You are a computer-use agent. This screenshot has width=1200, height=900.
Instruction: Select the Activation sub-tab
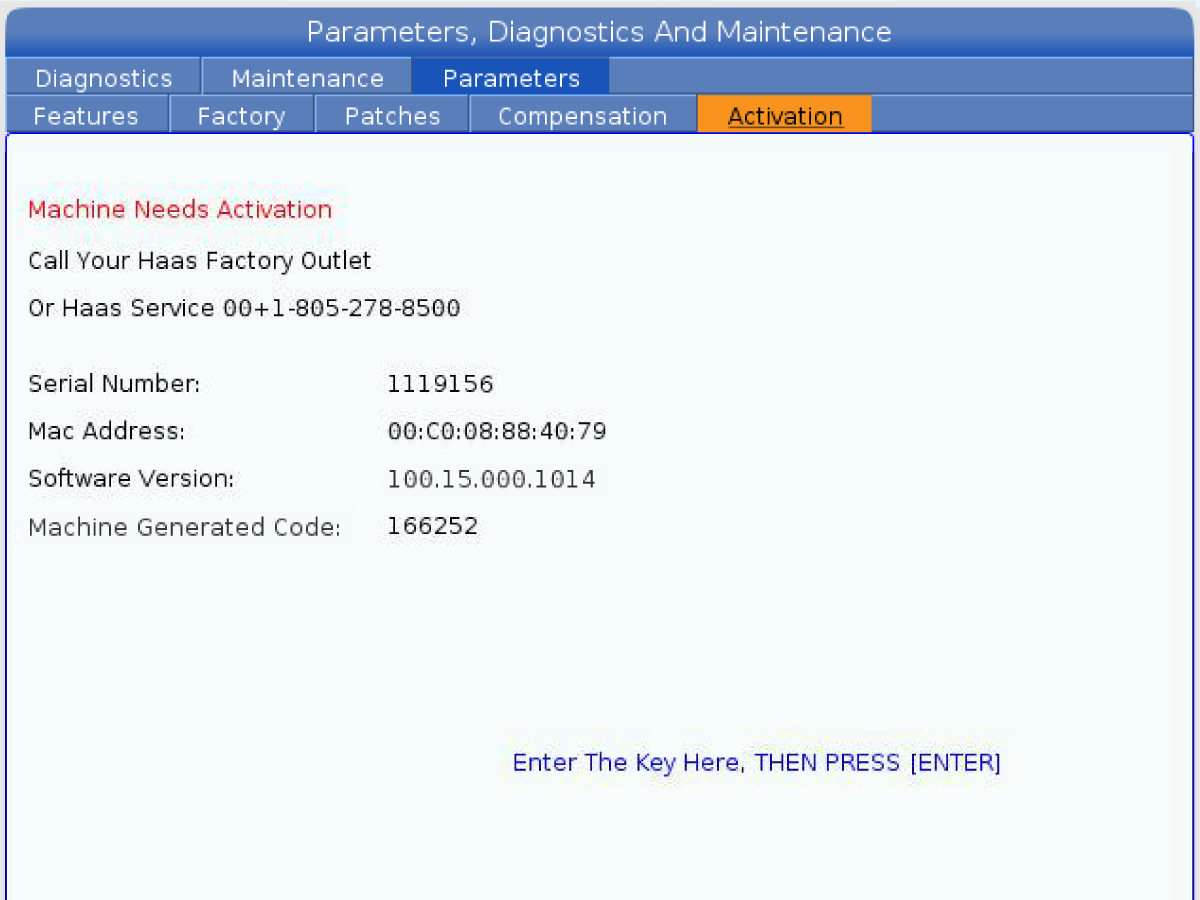point(785,116)
